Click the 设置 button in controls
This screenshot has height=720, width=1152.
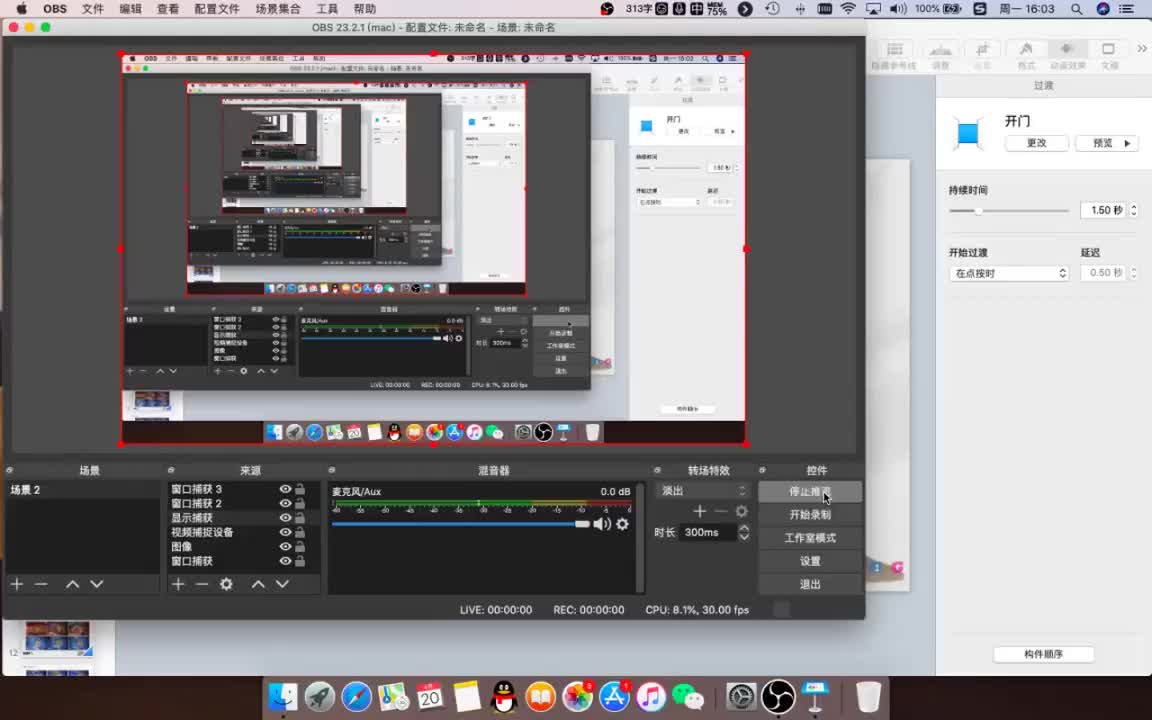[x=810, y=561]
